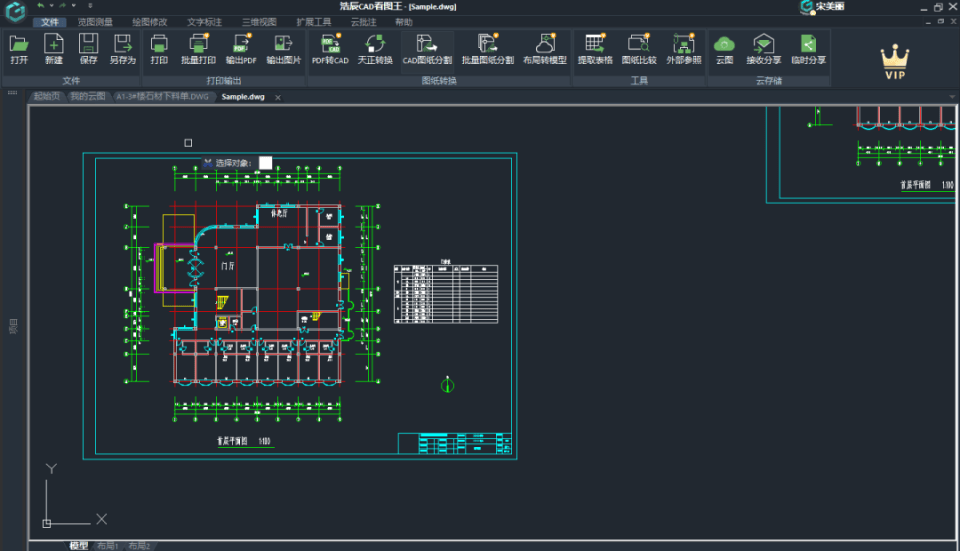Open the 云图 cloud drawings
The image size is (960, 551).
pyautogui.click(x=724, y=49)
